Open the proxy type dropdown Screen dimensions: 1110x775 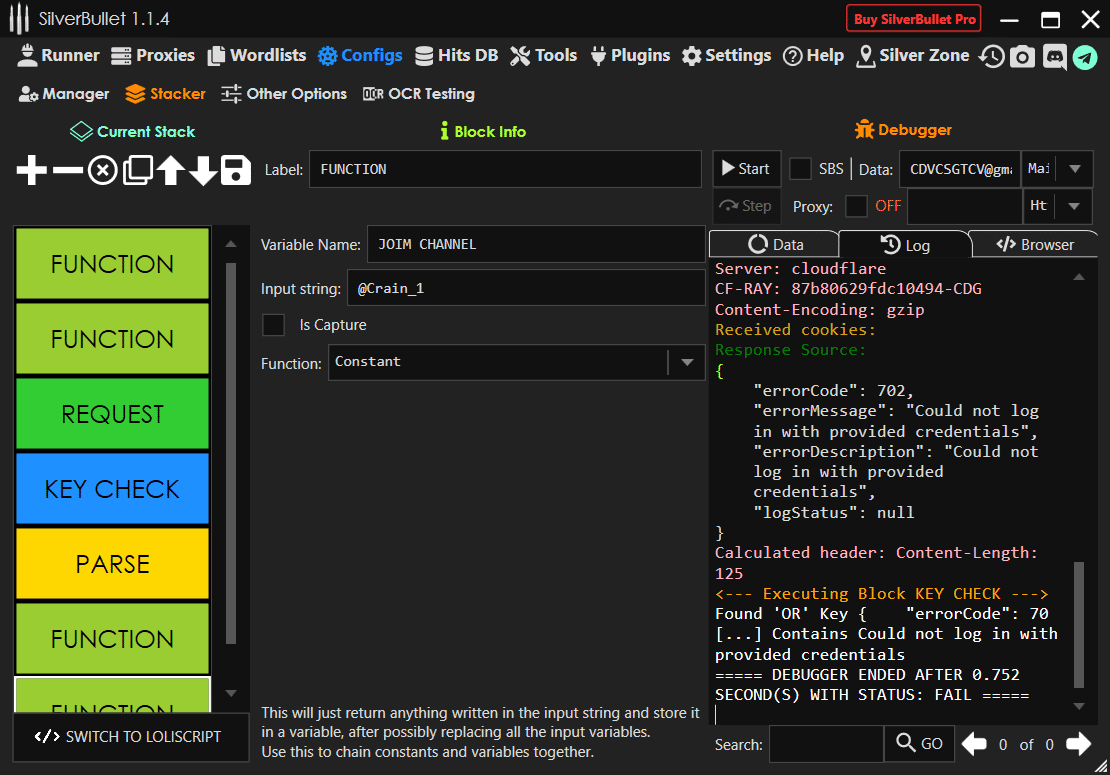1074,206
